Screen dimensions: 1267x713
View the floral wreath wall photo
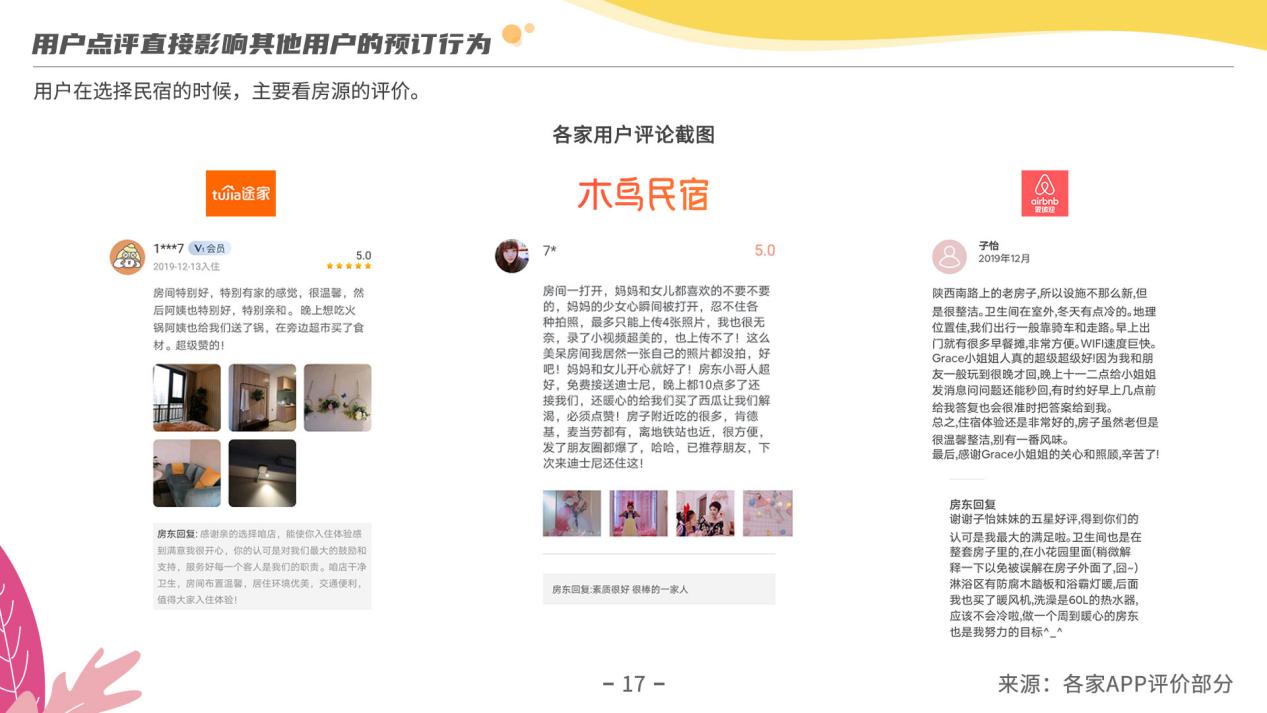pos(337,397)
